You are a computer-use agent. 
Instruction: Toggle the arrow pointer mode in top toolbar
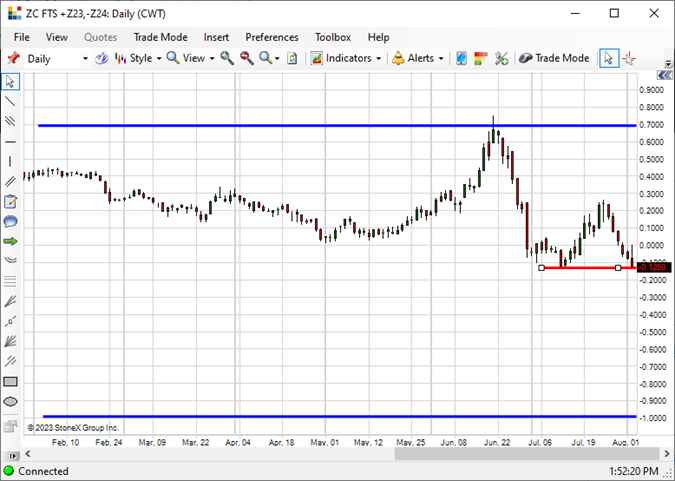coord(609,58)
